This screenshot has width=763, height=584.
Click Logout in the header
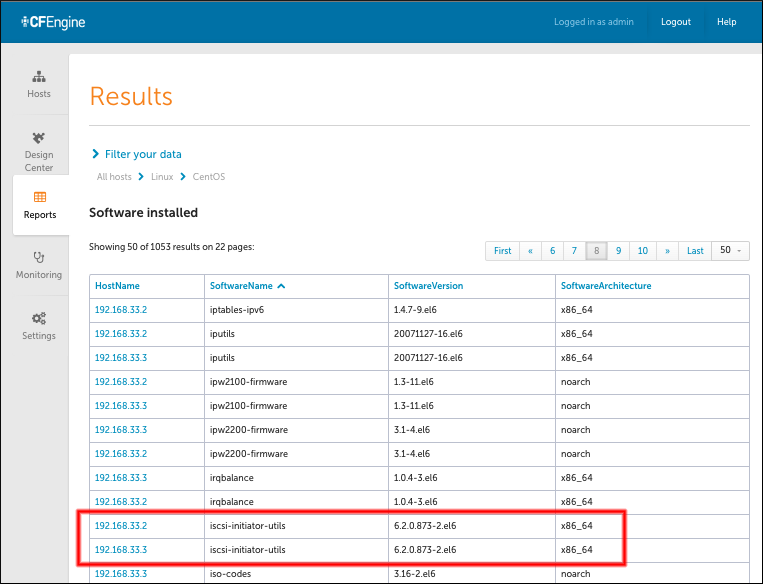click(x=676, y=22)
